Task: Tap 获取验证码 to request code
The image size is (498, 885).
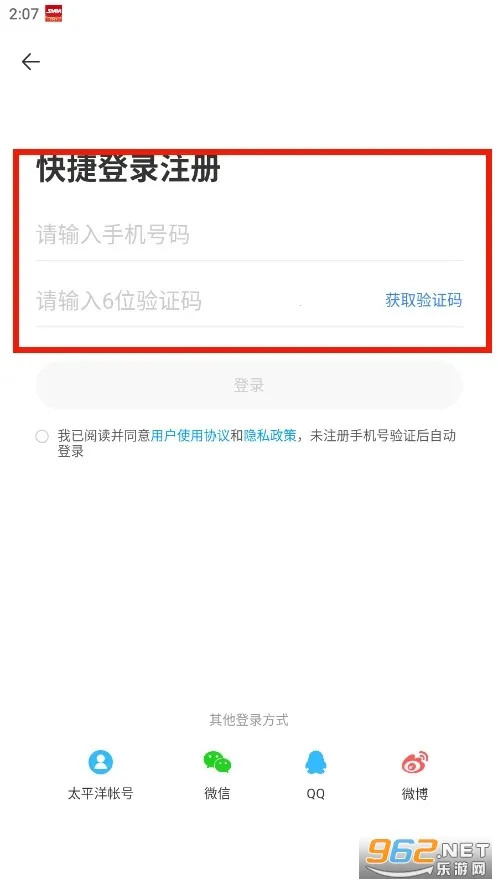Action: click(x=423, y=300)
